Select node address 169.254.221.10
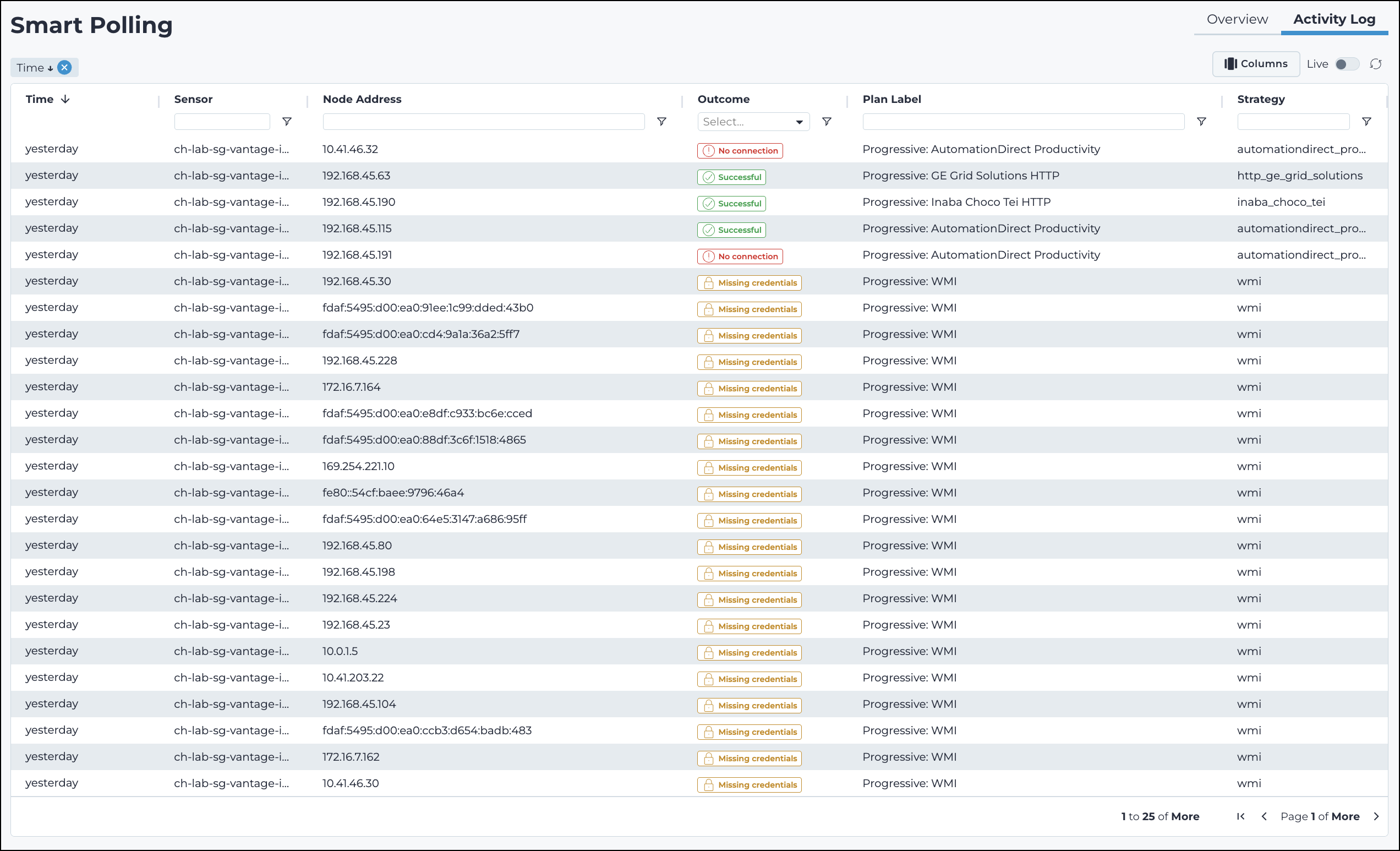This screenshot has height=851, width=1400. (358, 466)
